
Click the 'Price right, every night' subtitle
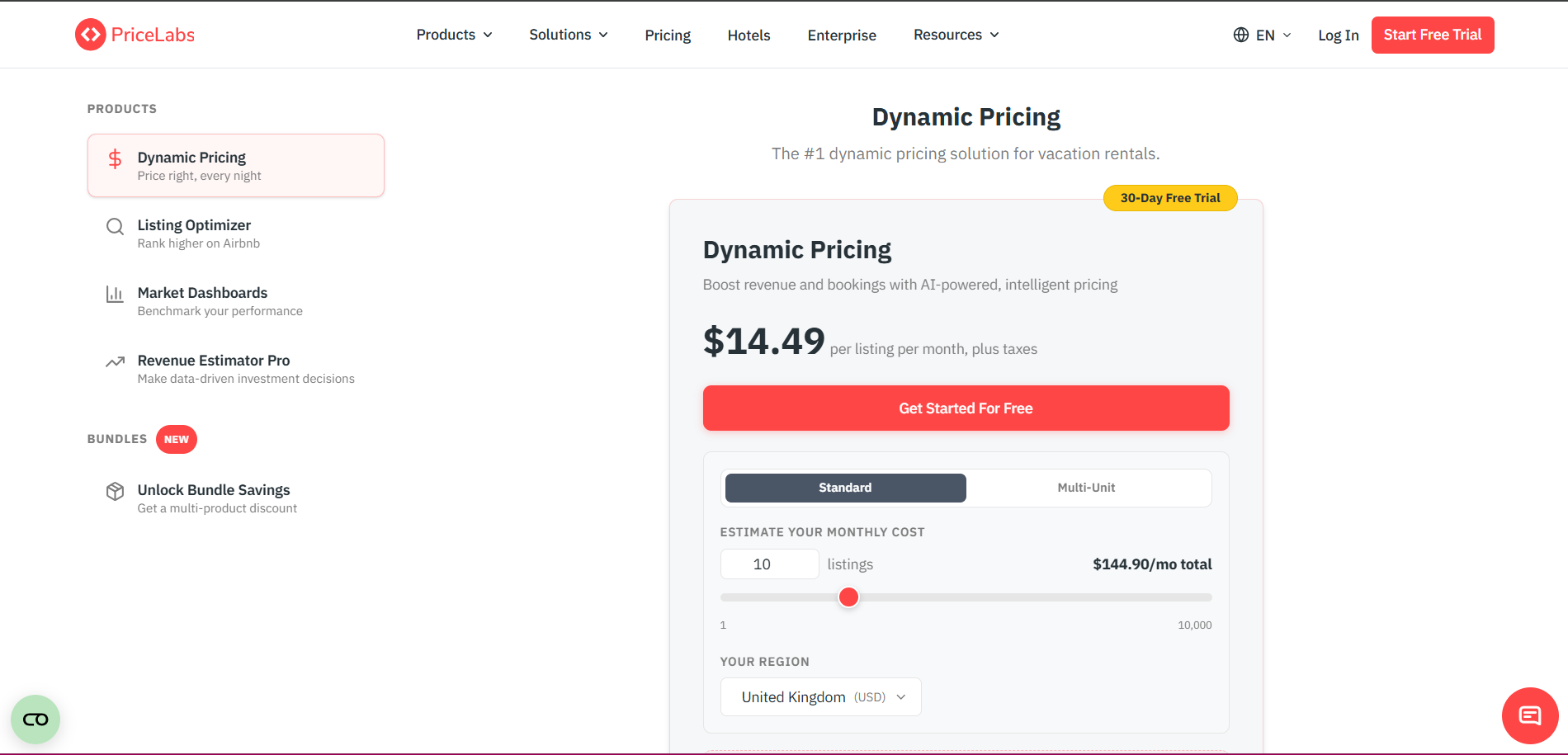[x=199, y=176]
